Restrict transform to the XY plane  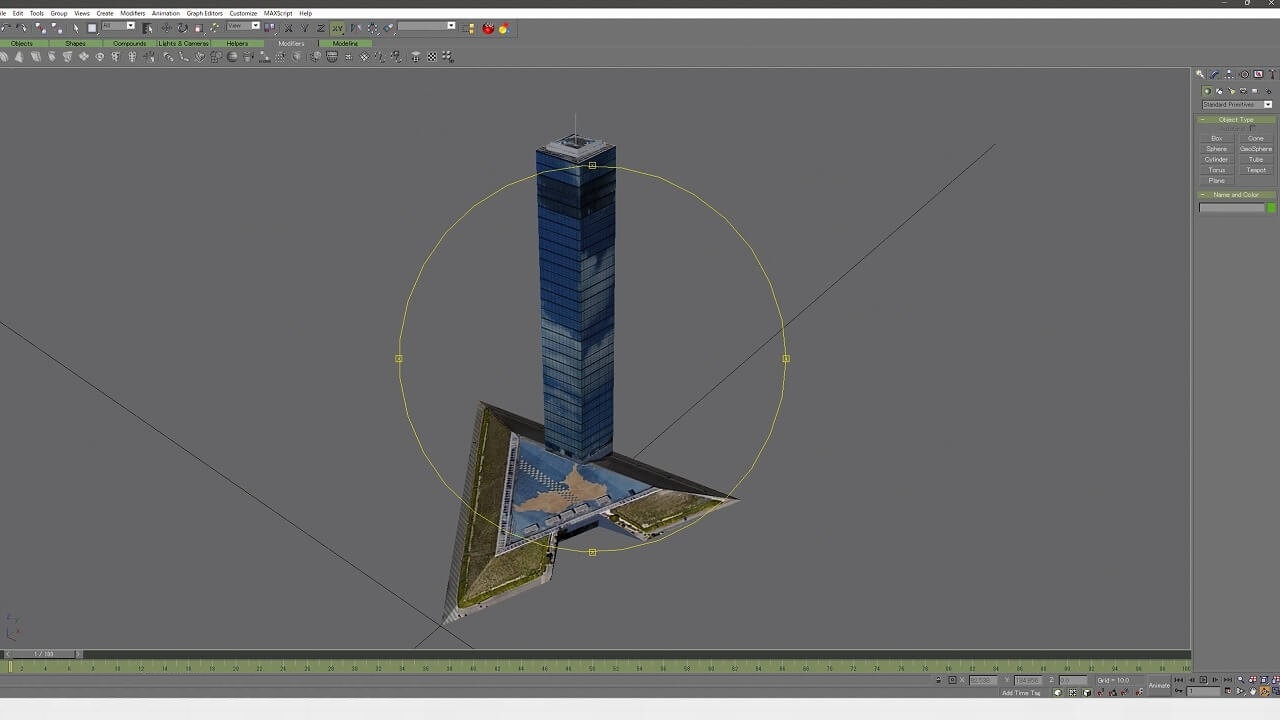click(337, 28)
